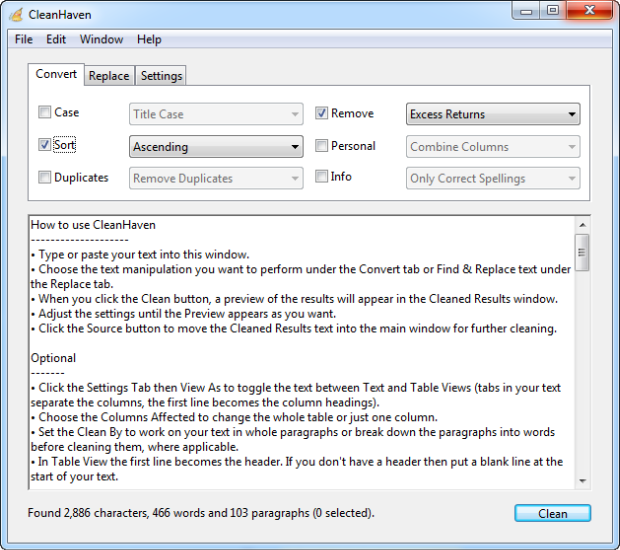Image resolution: width=620 pixels, height=550 pixels.
Task: Open the Combine Columns dropdown
Action: coord(493,147)
